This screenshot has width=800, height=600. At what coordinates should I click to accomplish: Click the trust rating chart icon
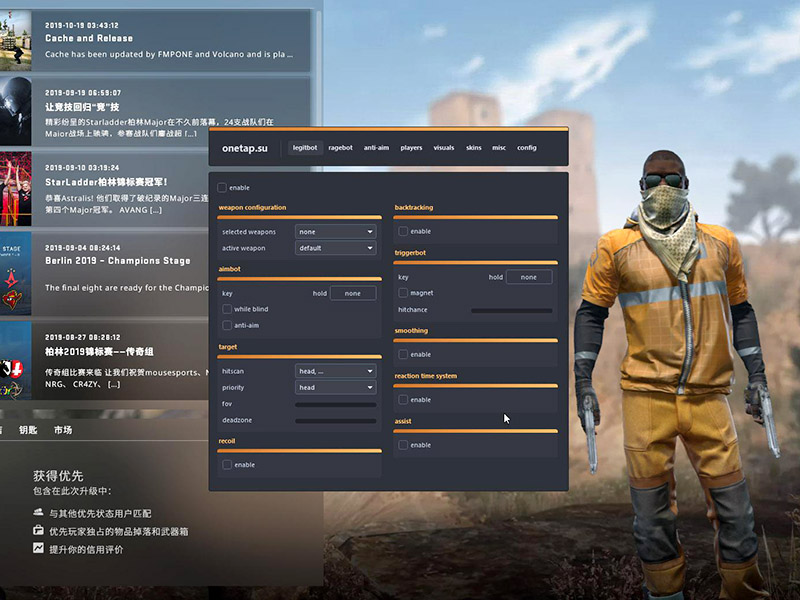click(x=38, y=548)
